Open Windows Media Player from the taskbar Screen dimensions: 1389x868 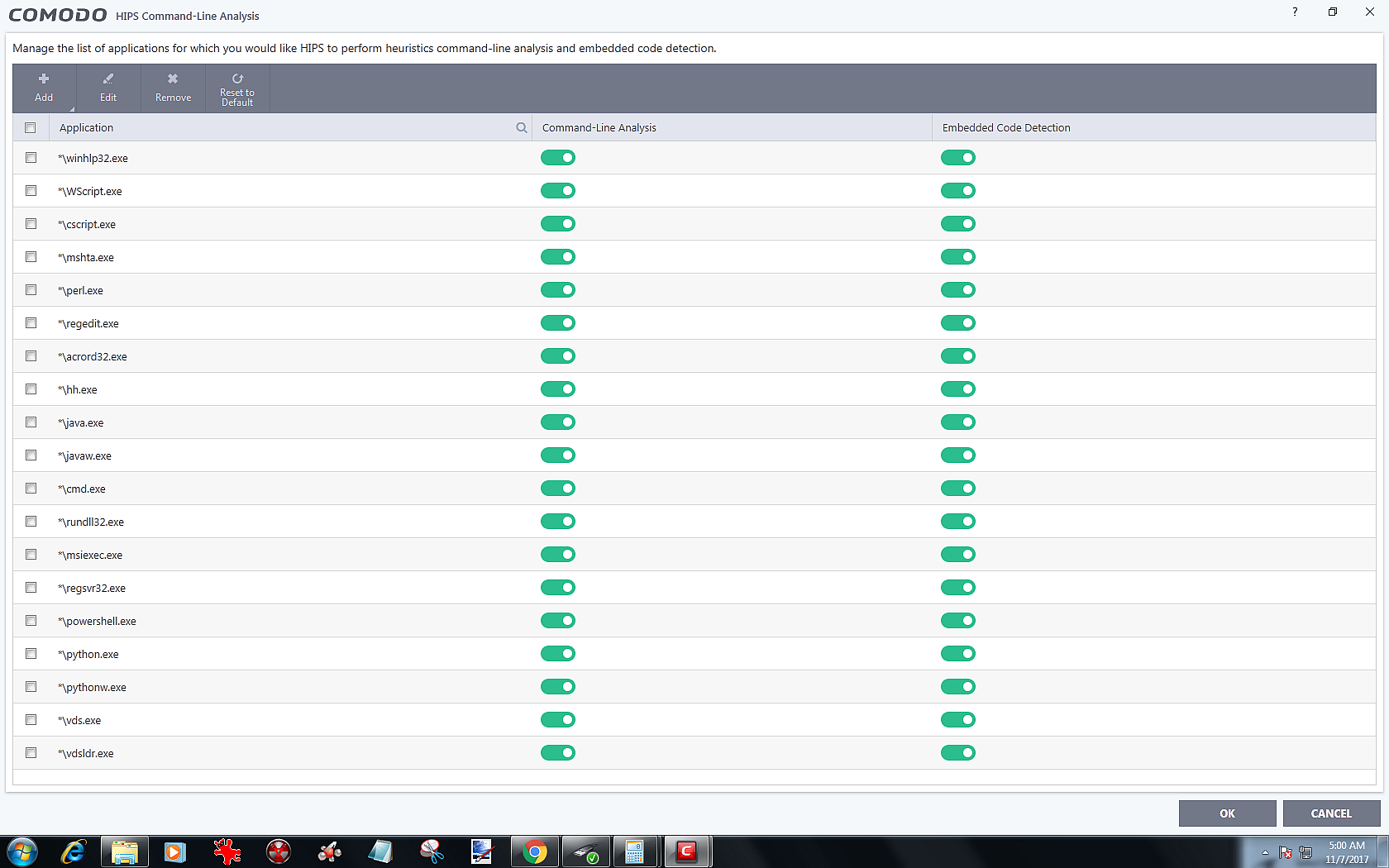(175, 851)
